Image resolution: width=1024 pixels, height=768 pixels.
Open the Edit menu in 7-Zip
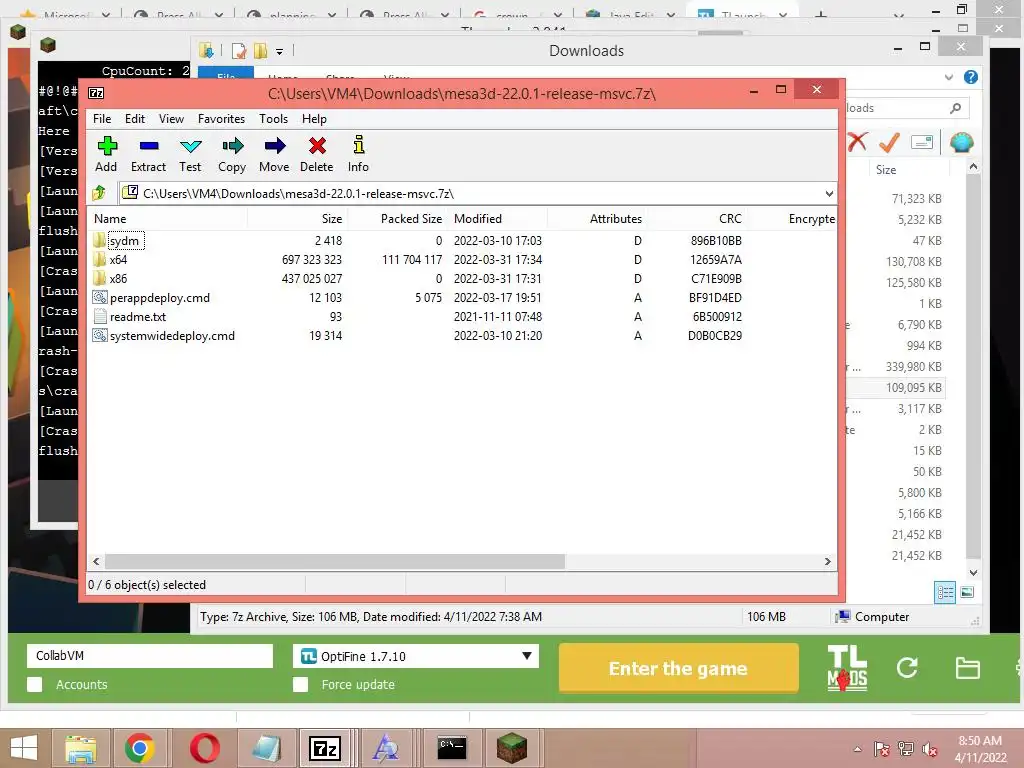tap(135, 119)
